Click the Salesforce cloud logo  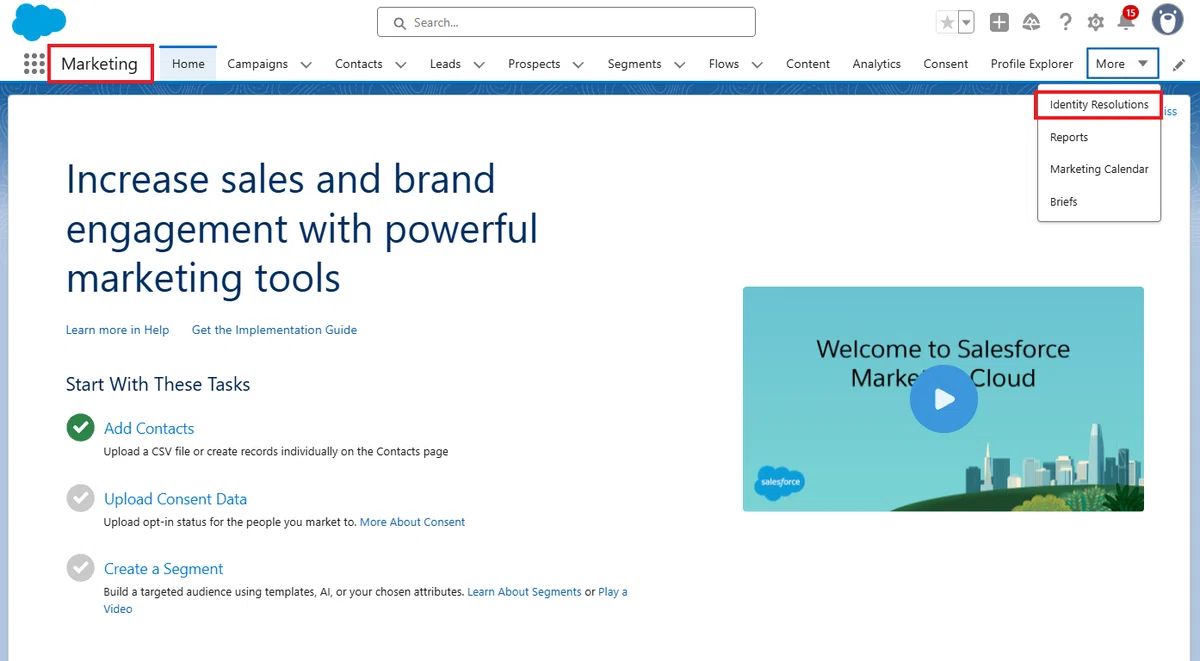pyautogui.click(x=39, y=21)
